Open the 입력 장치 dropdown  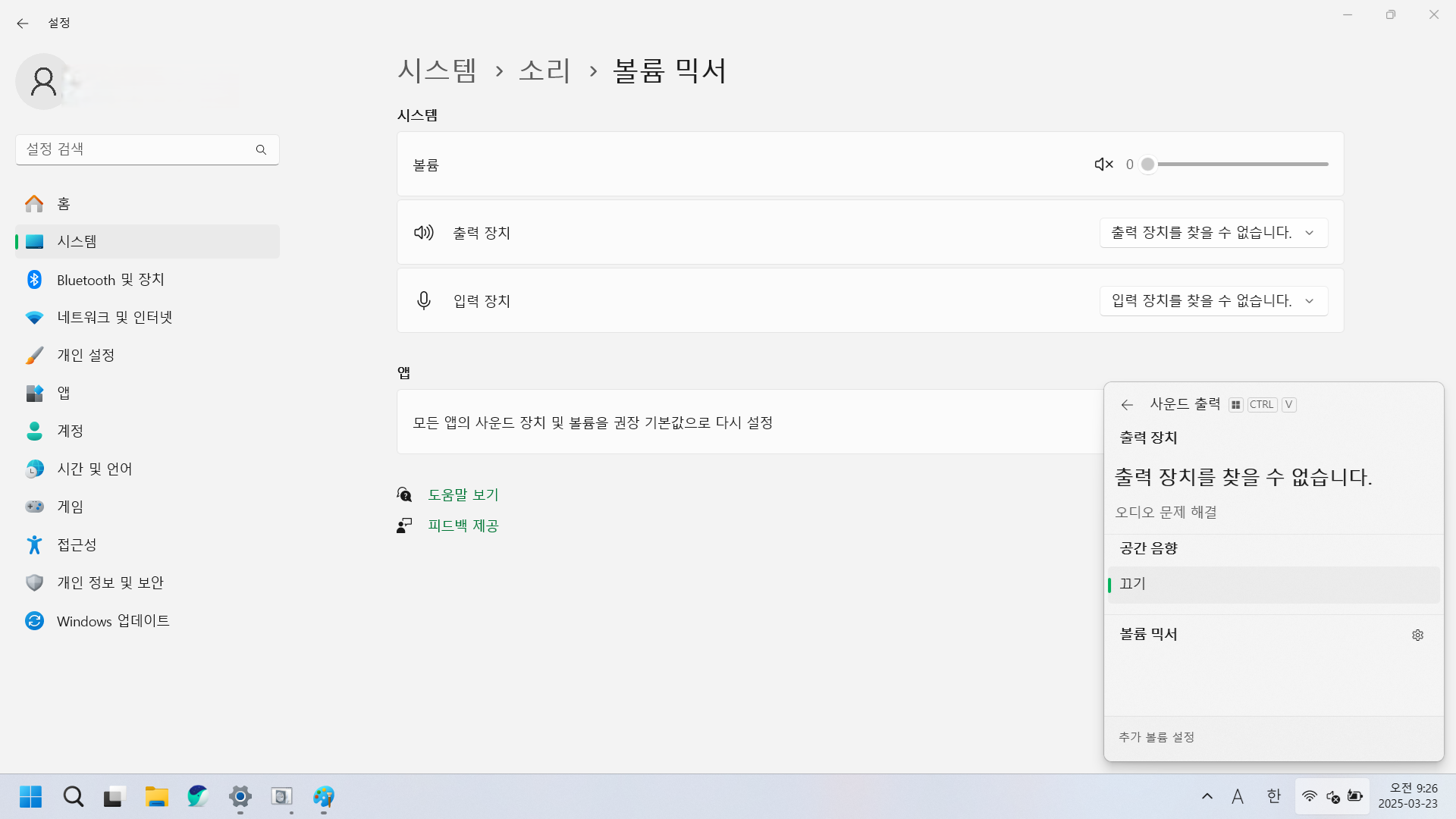[1213, 301]
